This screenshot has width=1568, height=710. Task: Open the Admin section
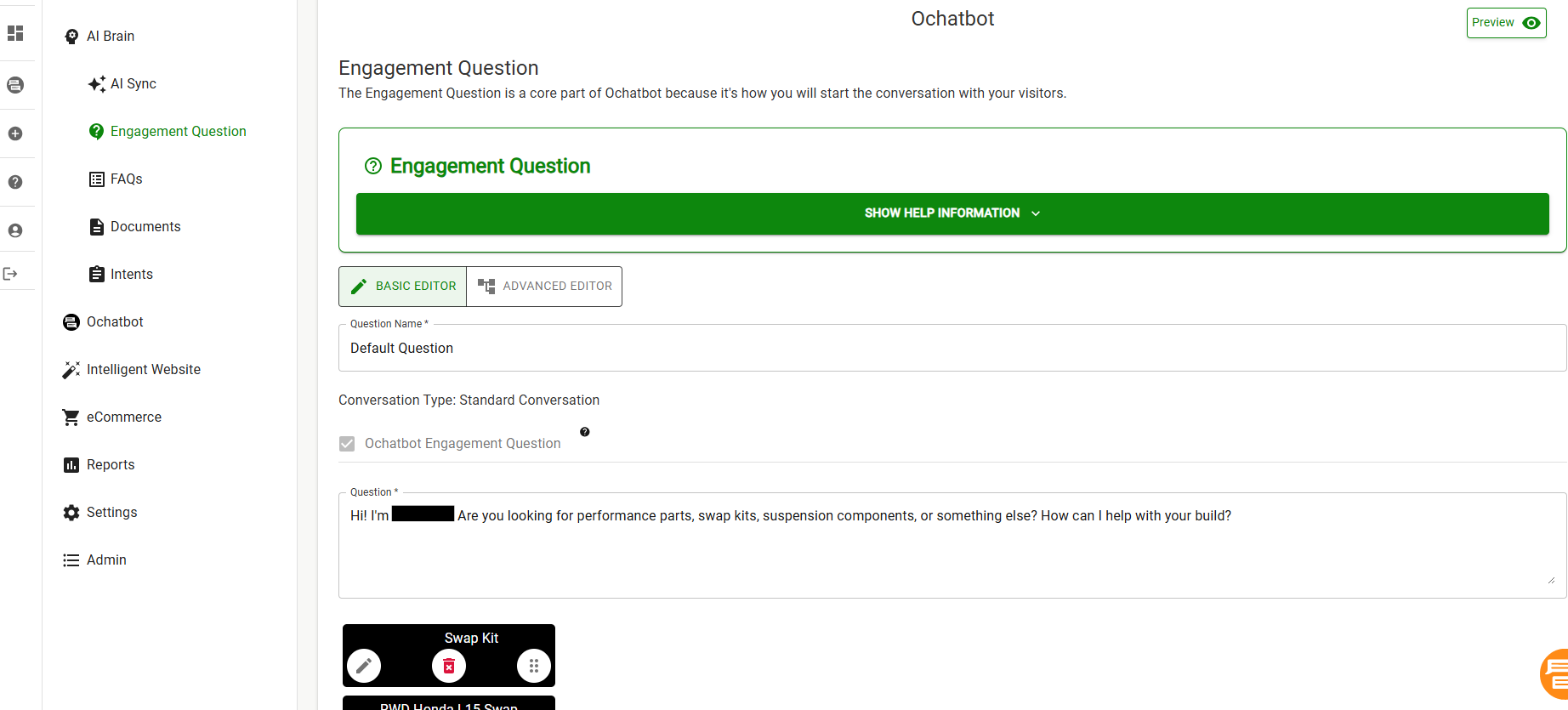tap(106, 560)
